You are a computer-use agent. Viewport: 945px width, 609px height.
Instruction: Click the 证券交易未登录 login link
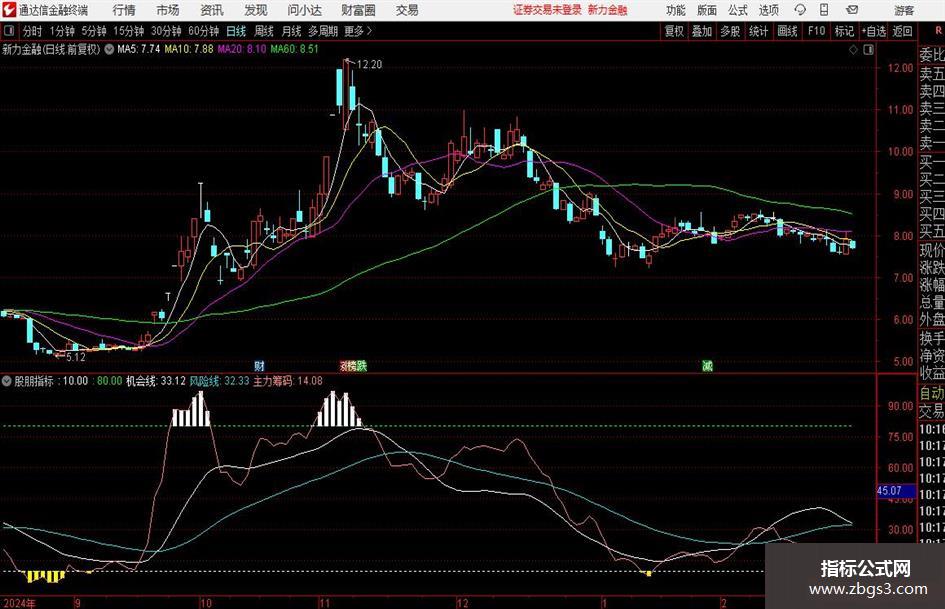[547, 10]
